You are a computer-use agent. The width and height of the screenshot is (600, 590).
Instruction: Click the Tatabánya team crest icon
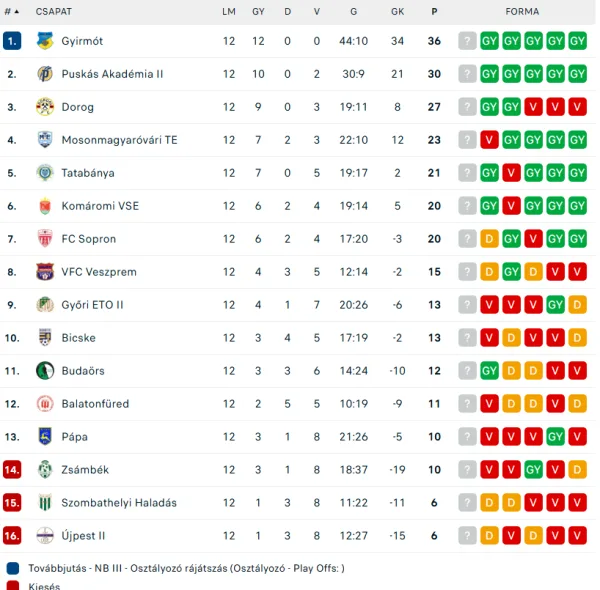tap(44, 173)
